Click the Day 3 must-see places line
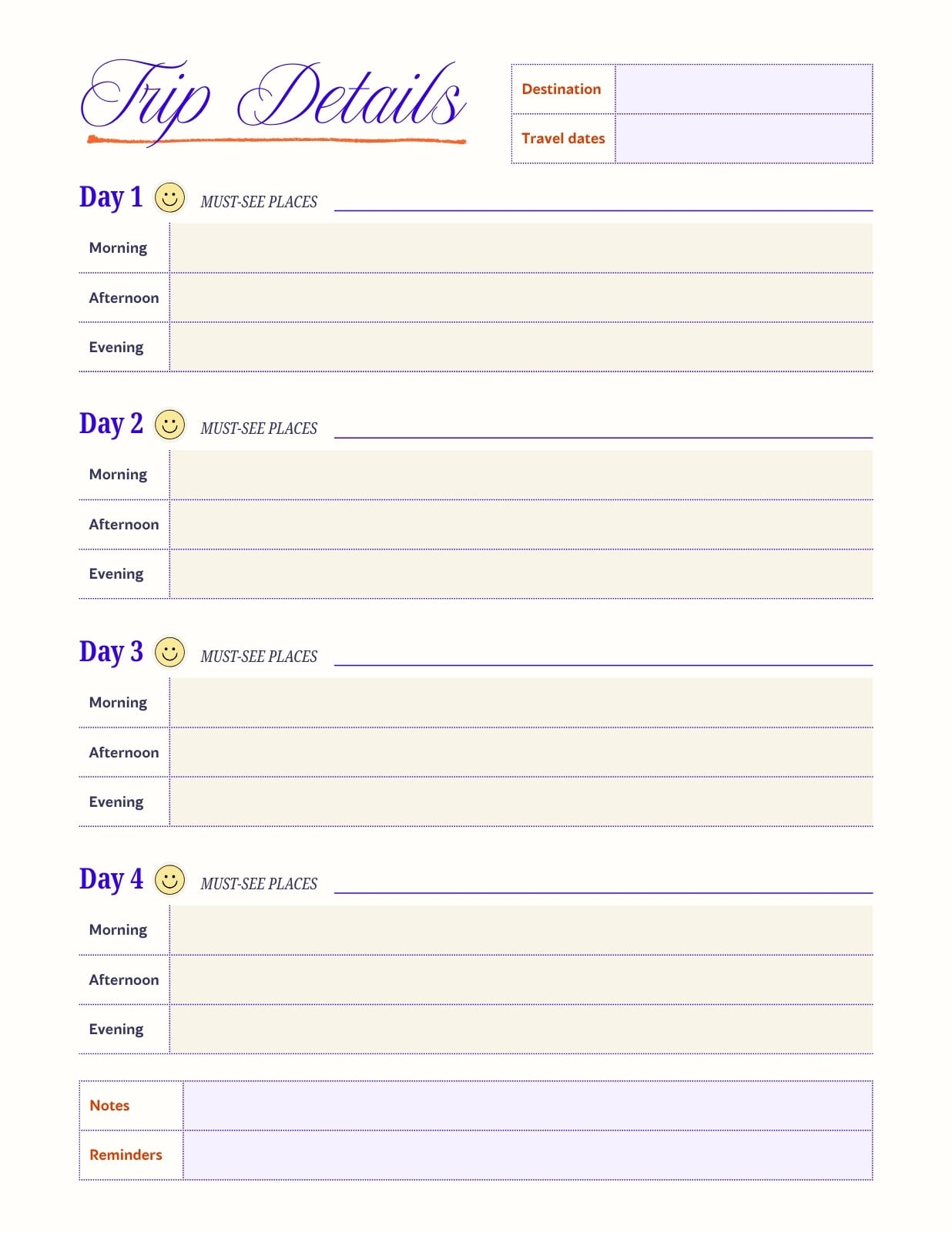The width and height of the screenshot is (952, 1233). coord(603,664)
